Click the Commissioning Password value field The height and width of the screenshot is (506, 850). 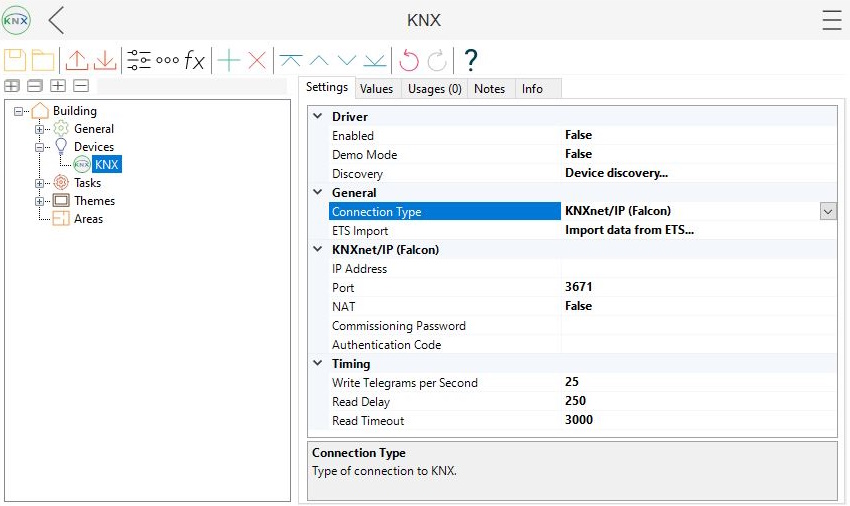[699, 325]
